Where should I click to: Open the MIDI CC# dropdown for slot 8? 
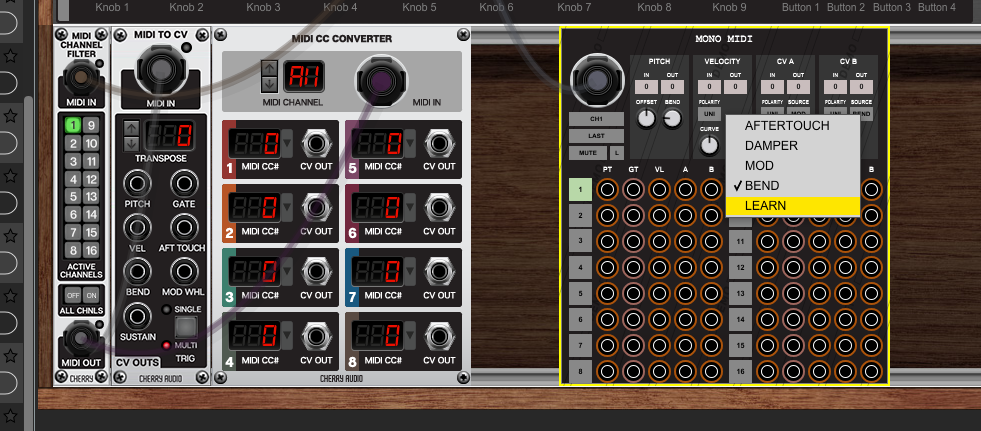pyautogui.click(x=410, y=336)
